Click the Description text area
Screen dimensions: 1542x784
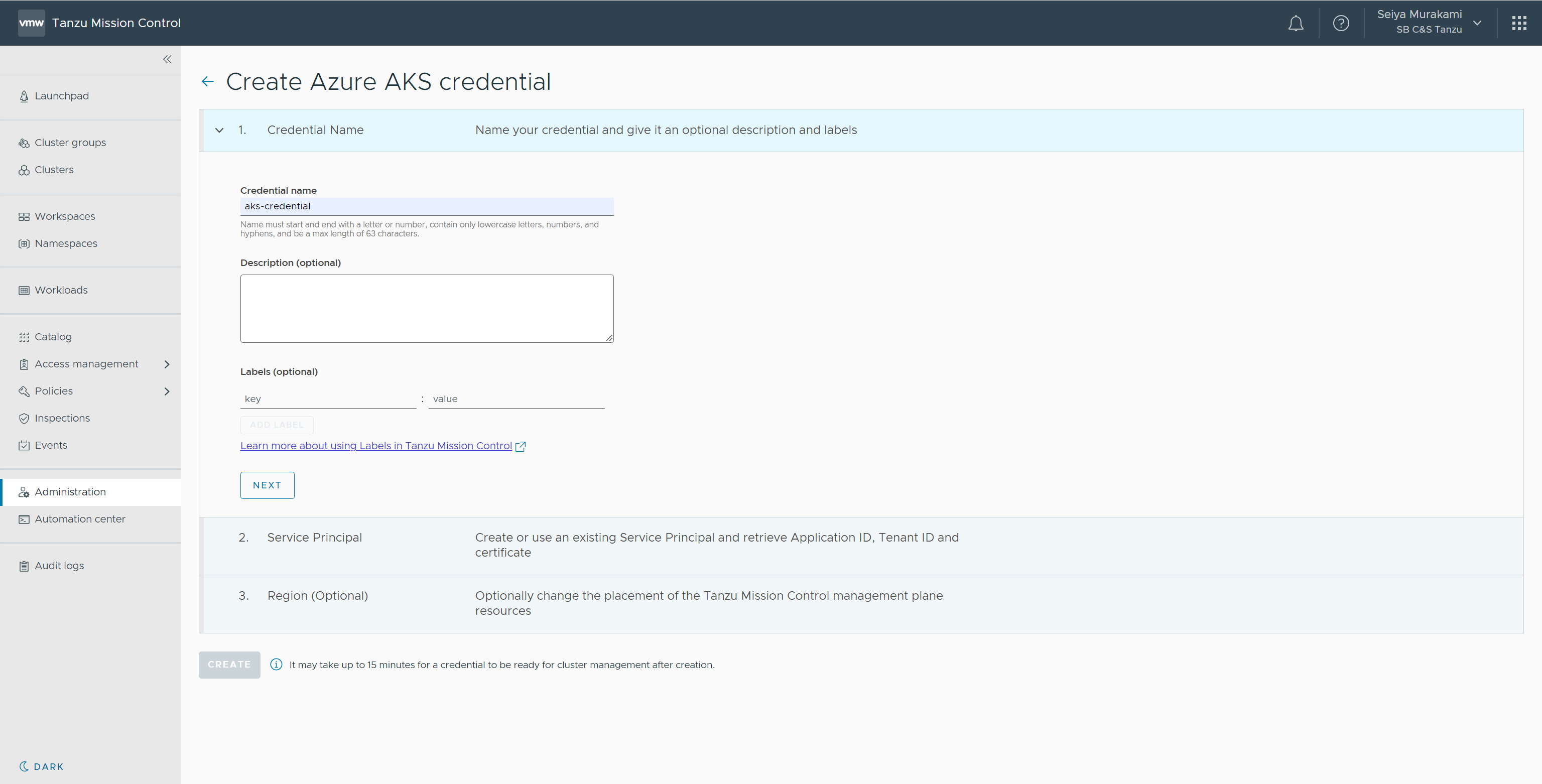[426, 309]
